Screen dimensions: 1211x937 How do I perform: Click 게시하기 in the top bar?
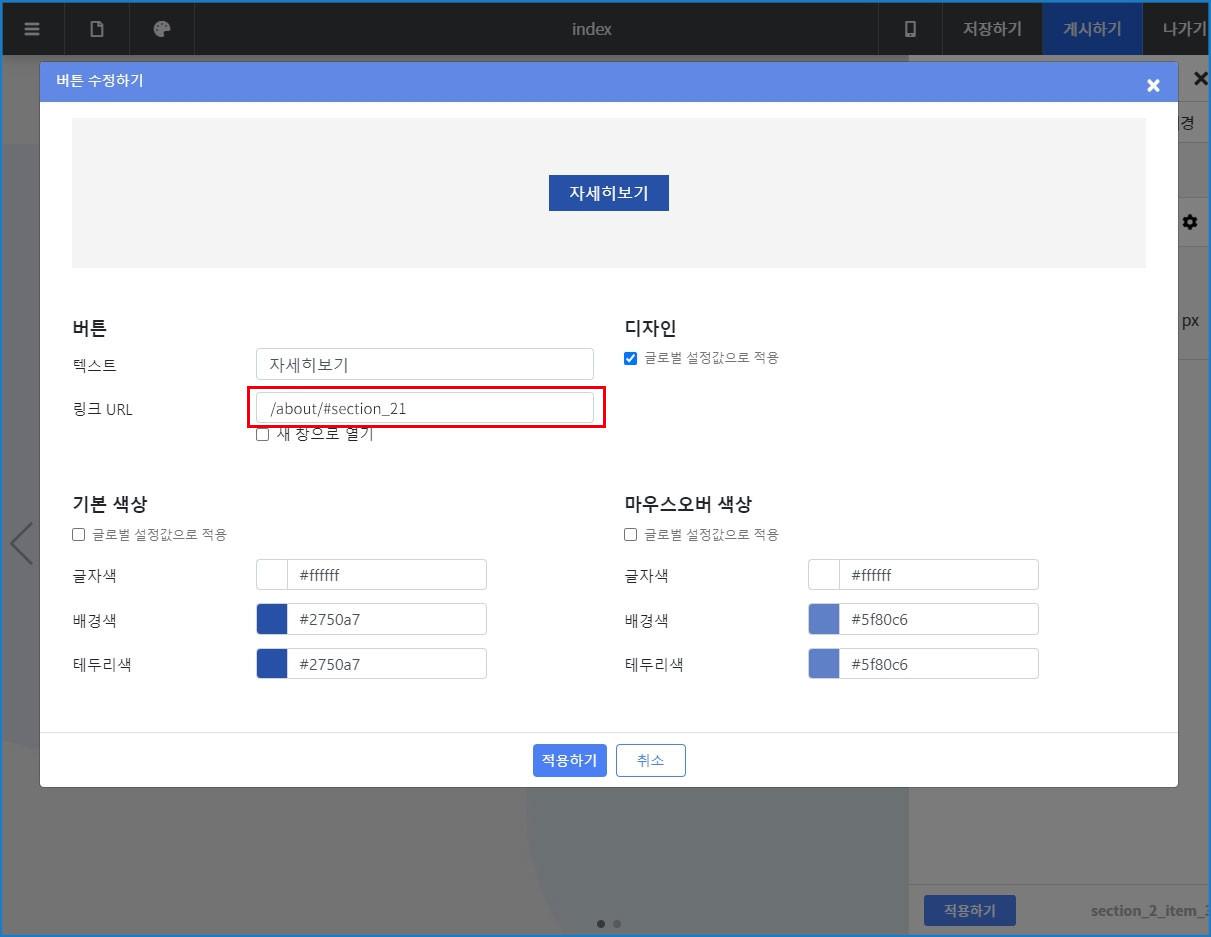coord(1091,29)
